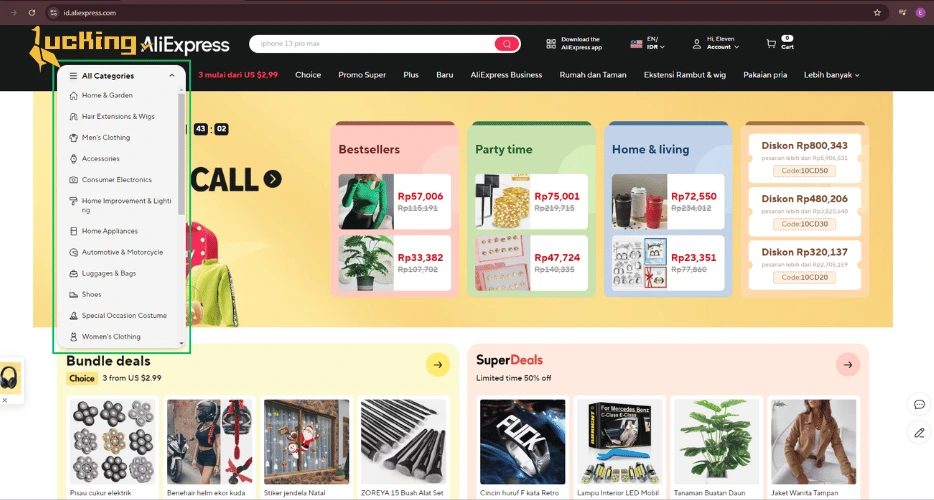Click the category list scroll up arrow
934x500 pixels.
(182, 90)
